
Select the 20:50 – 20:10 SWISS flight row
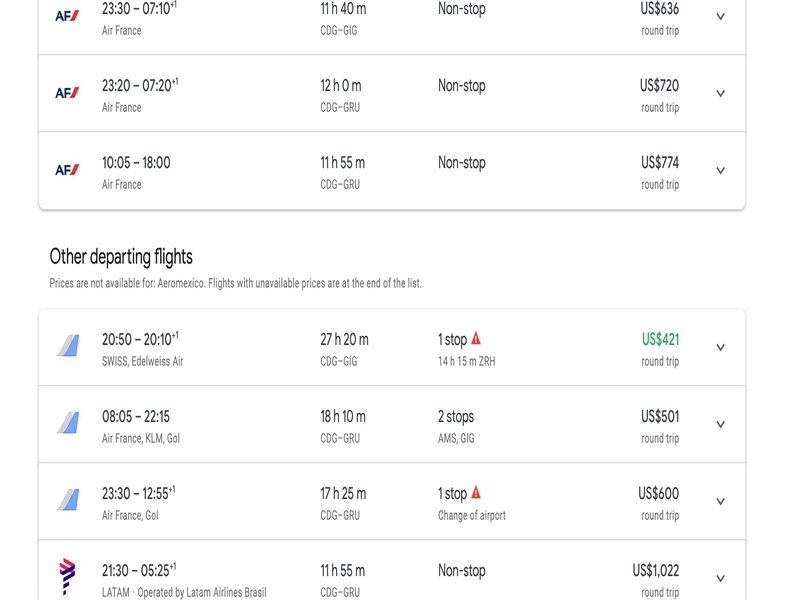pos(392,347)
